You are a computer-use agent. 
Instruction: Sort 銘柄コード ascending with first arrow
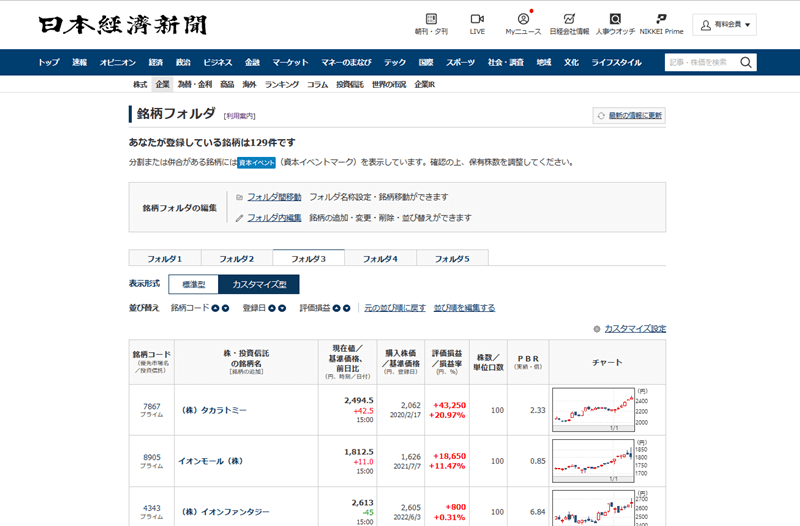pos(215,308)
